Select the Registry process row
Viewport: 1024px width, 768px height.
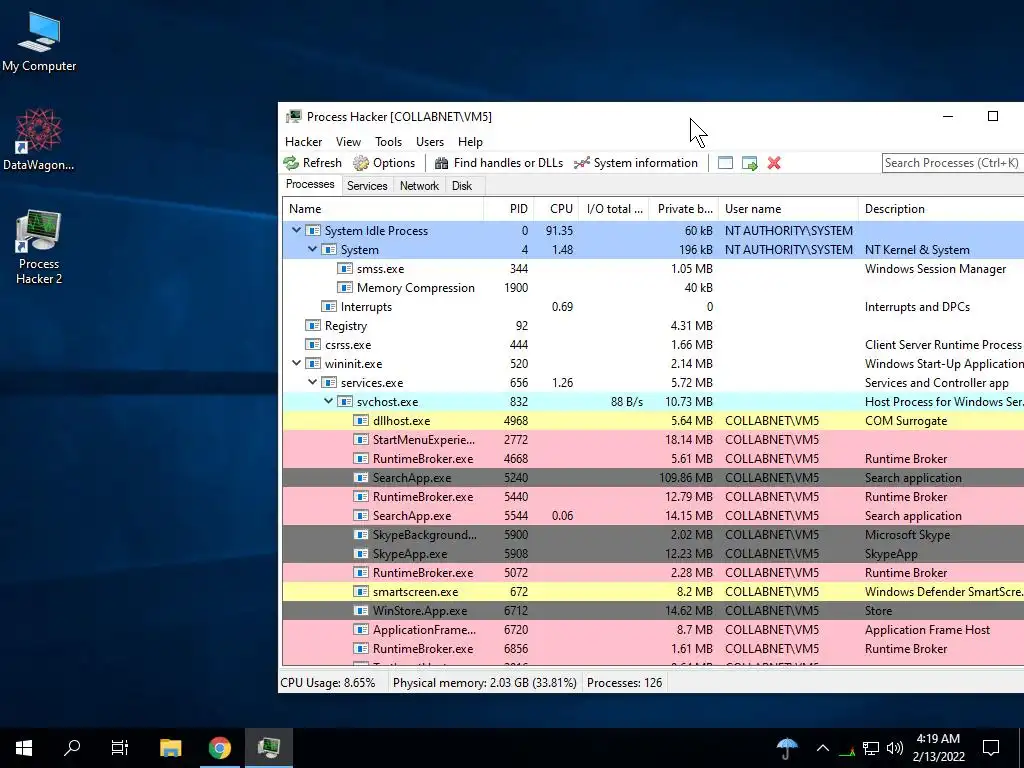click(x=653, y=325)
